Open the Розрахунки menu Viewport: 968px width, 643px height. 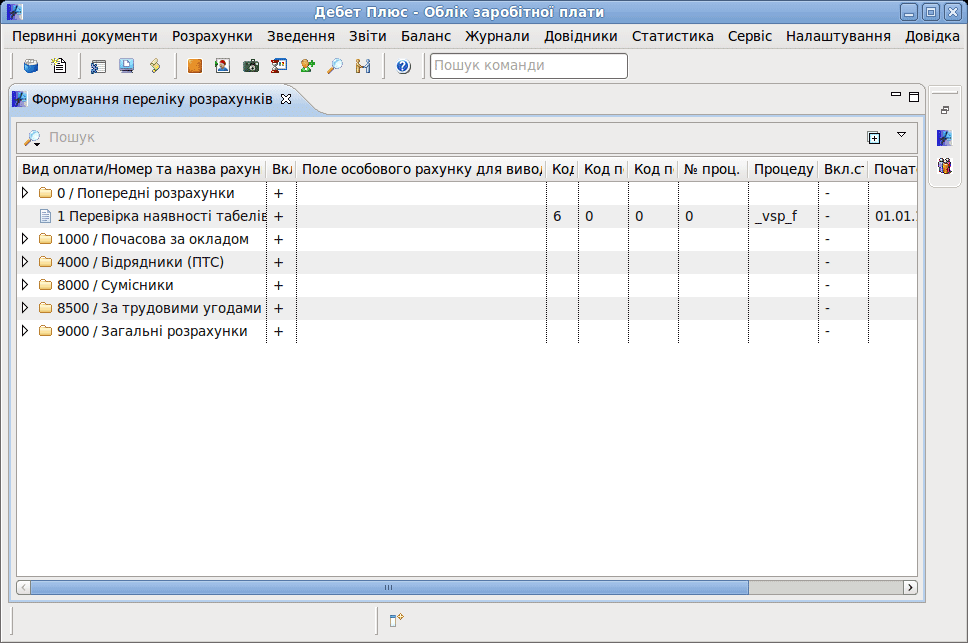coord(212,36)
